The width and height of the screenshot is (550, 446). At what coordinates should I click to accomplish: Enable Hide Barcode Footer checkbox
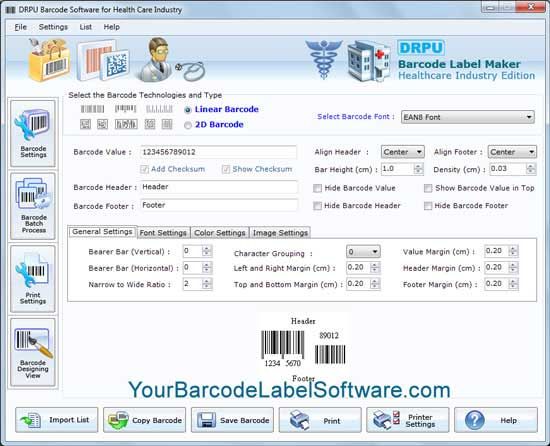click(x=428, y=206)
